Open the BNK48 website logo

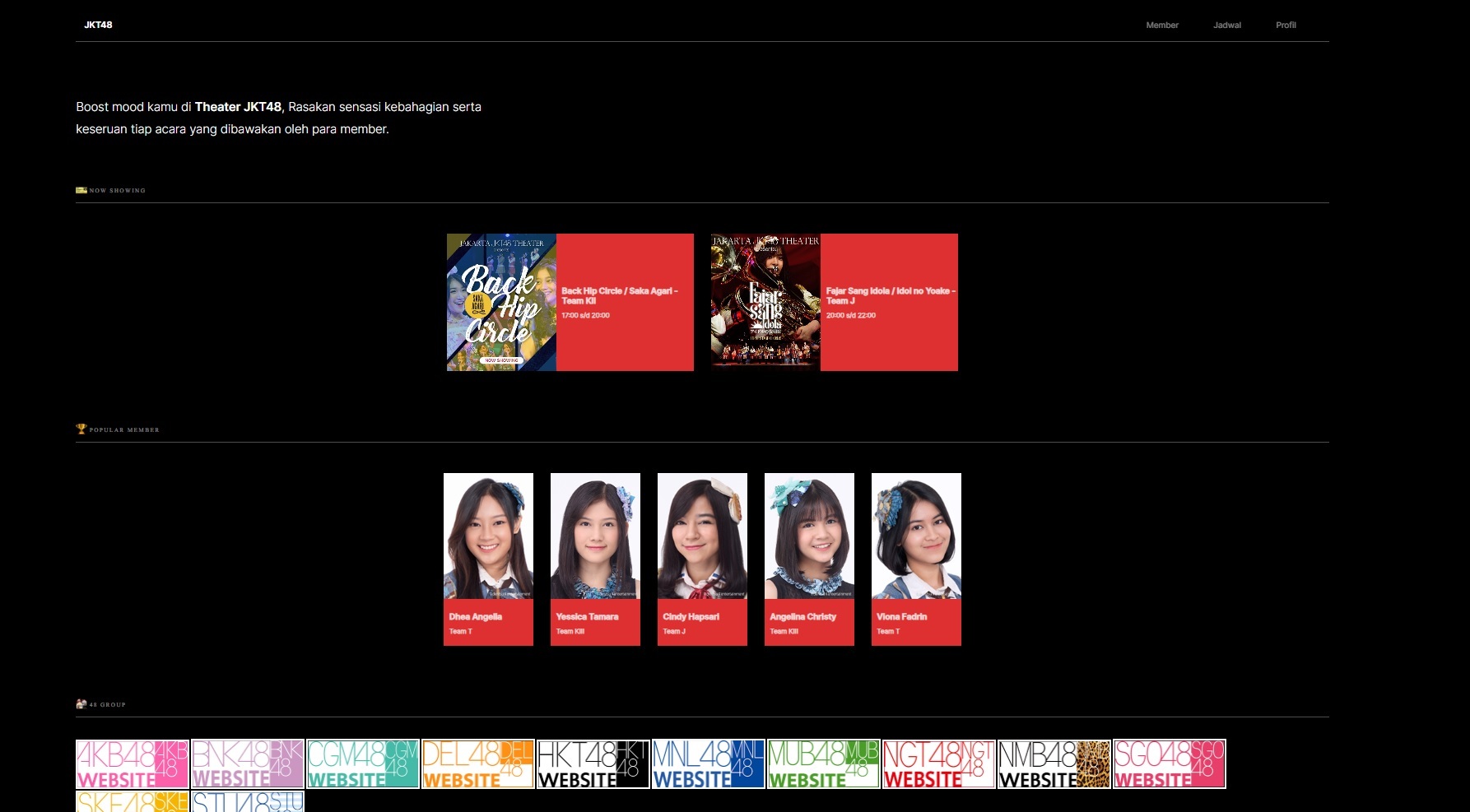point(248,764)
